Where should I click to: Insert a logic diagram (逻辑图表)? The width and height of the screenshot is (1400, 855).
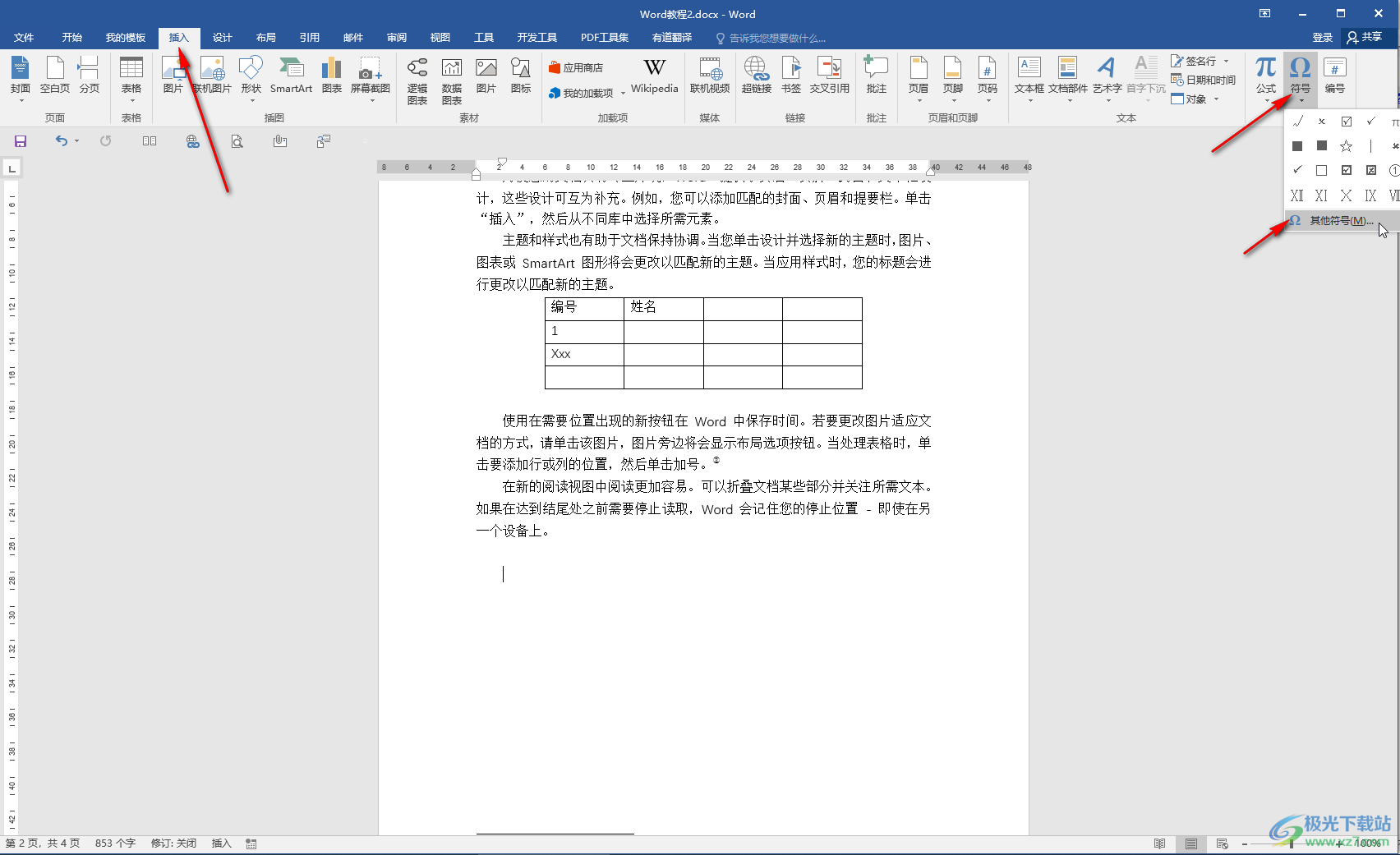click(417, 80)
